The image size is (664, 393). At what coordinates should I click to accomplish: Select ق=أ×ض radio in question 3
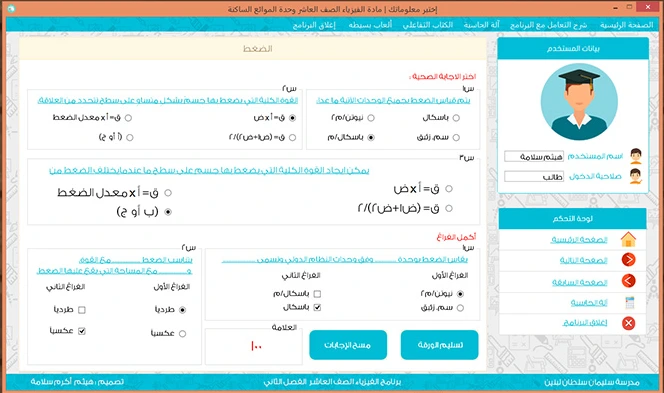pyautogui.click(x=449, y=189)
